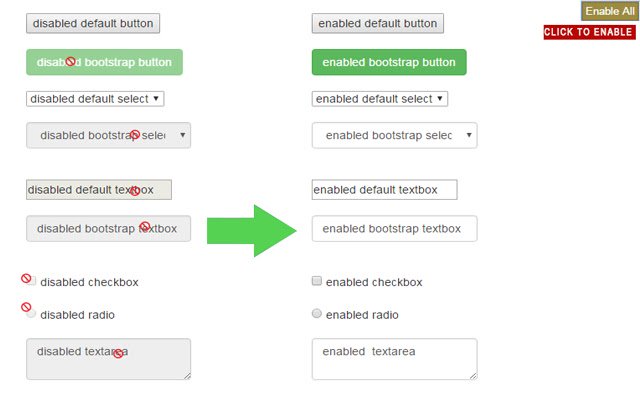This screenshot has height=400, width=640.
Task: Check the enabled checkbox
Action: (317, 281)
